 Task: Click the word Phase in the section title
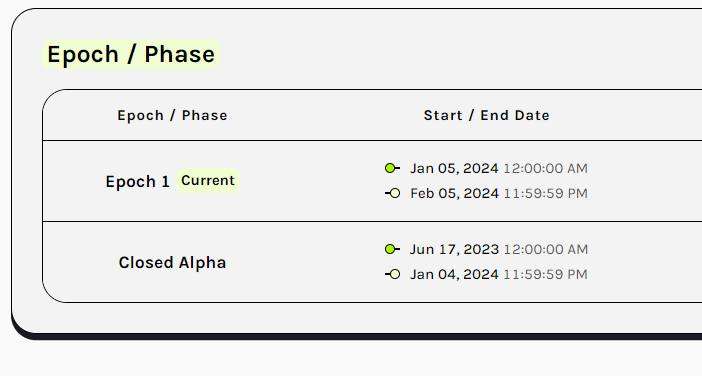click(x=180, y=55)
